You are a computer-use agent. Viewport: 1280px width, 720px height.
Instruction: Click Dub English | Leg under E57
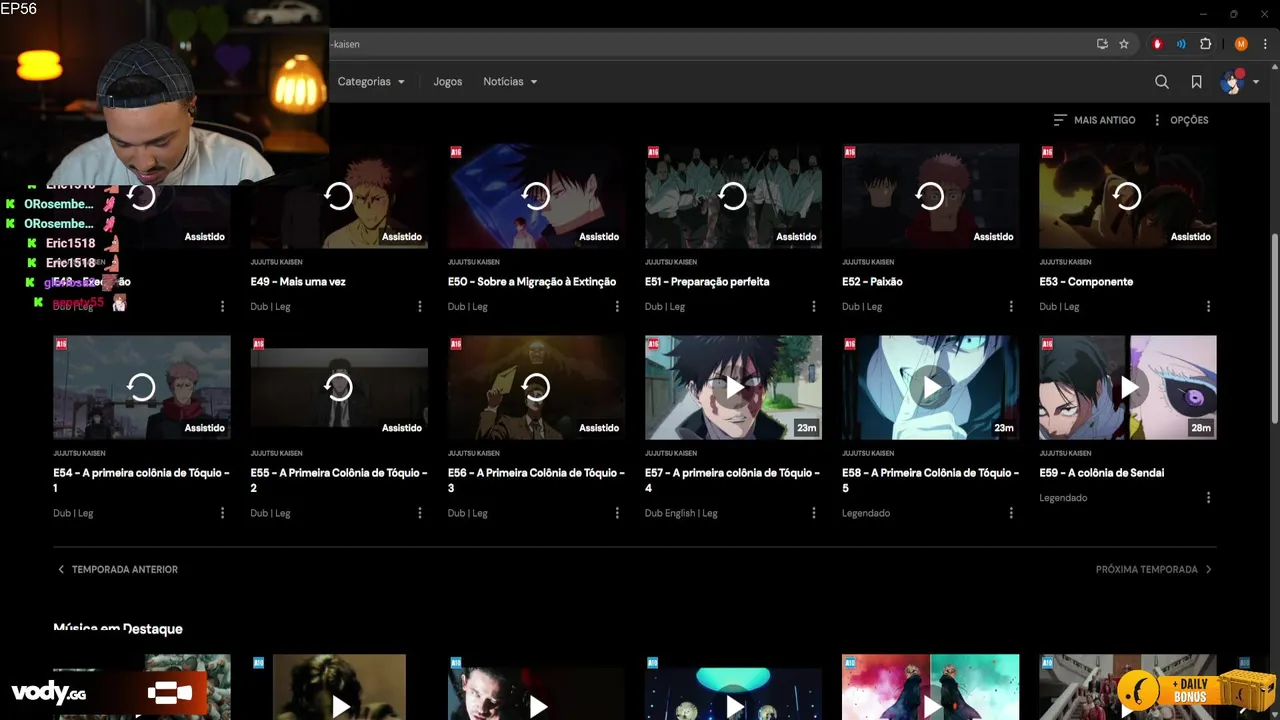point(681,513)
